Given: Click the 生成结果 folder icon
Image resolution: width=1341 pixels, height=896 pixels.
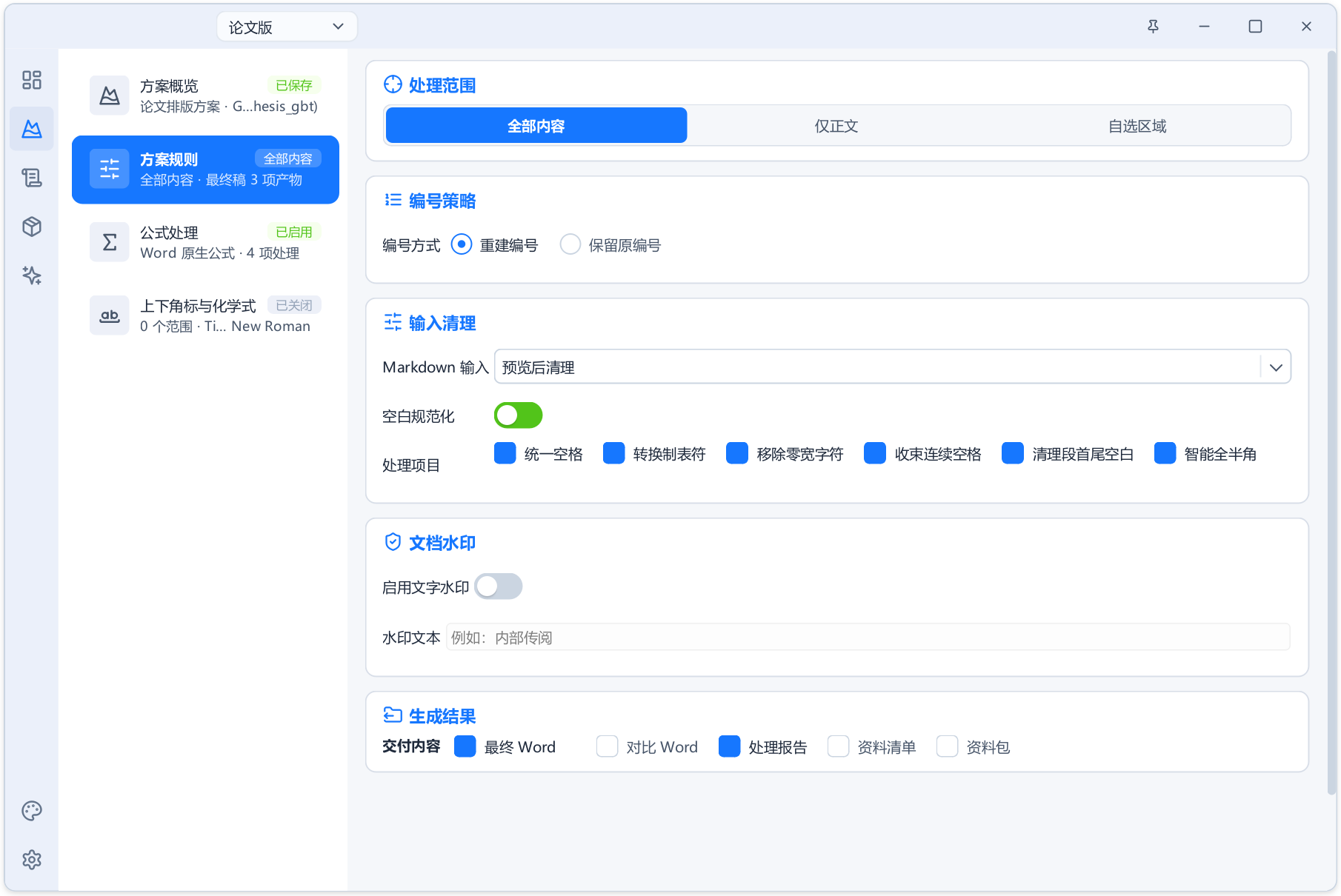Looking at the screenshot, I should pyautogui.click(x=393, y=715).
